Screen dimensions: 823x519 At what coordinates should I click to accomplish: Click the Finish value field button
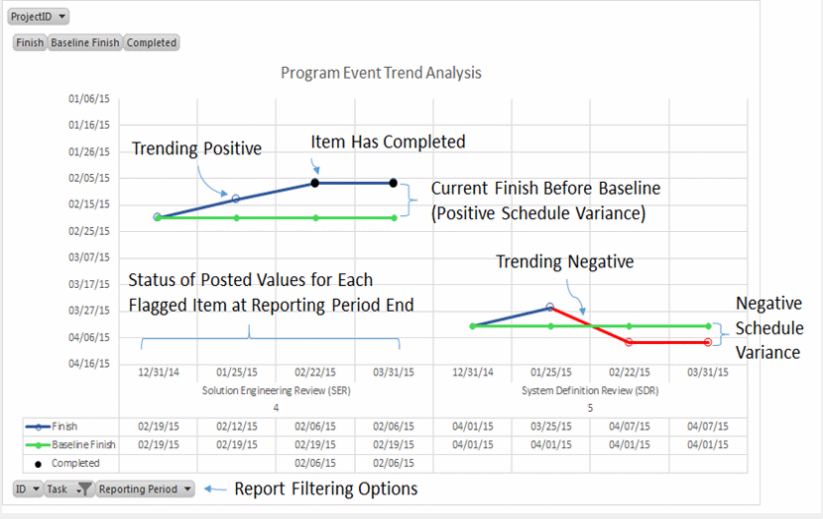pyautogui.click(x=30, y=43)
